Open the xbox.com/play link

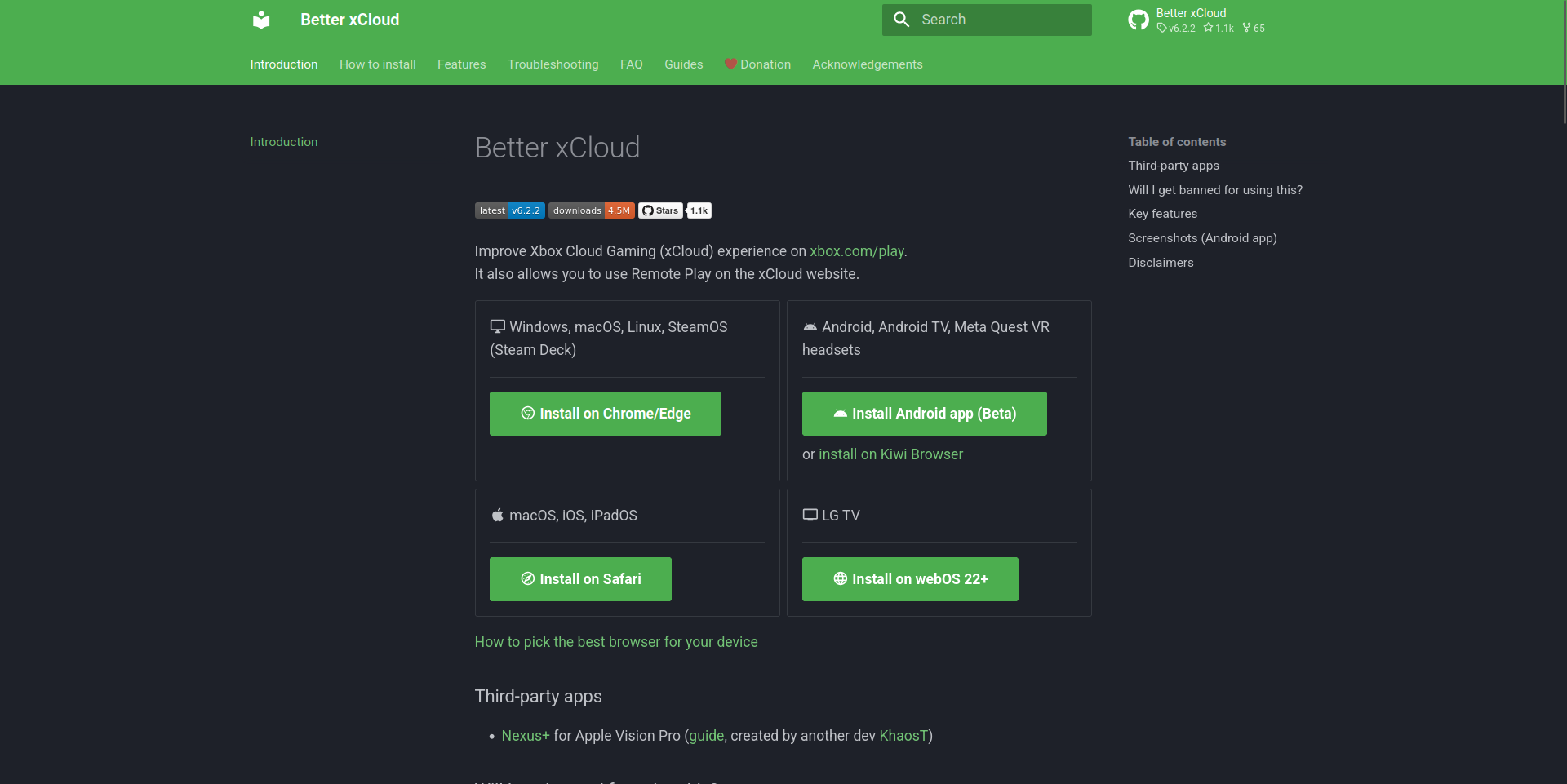click(857, 251)
